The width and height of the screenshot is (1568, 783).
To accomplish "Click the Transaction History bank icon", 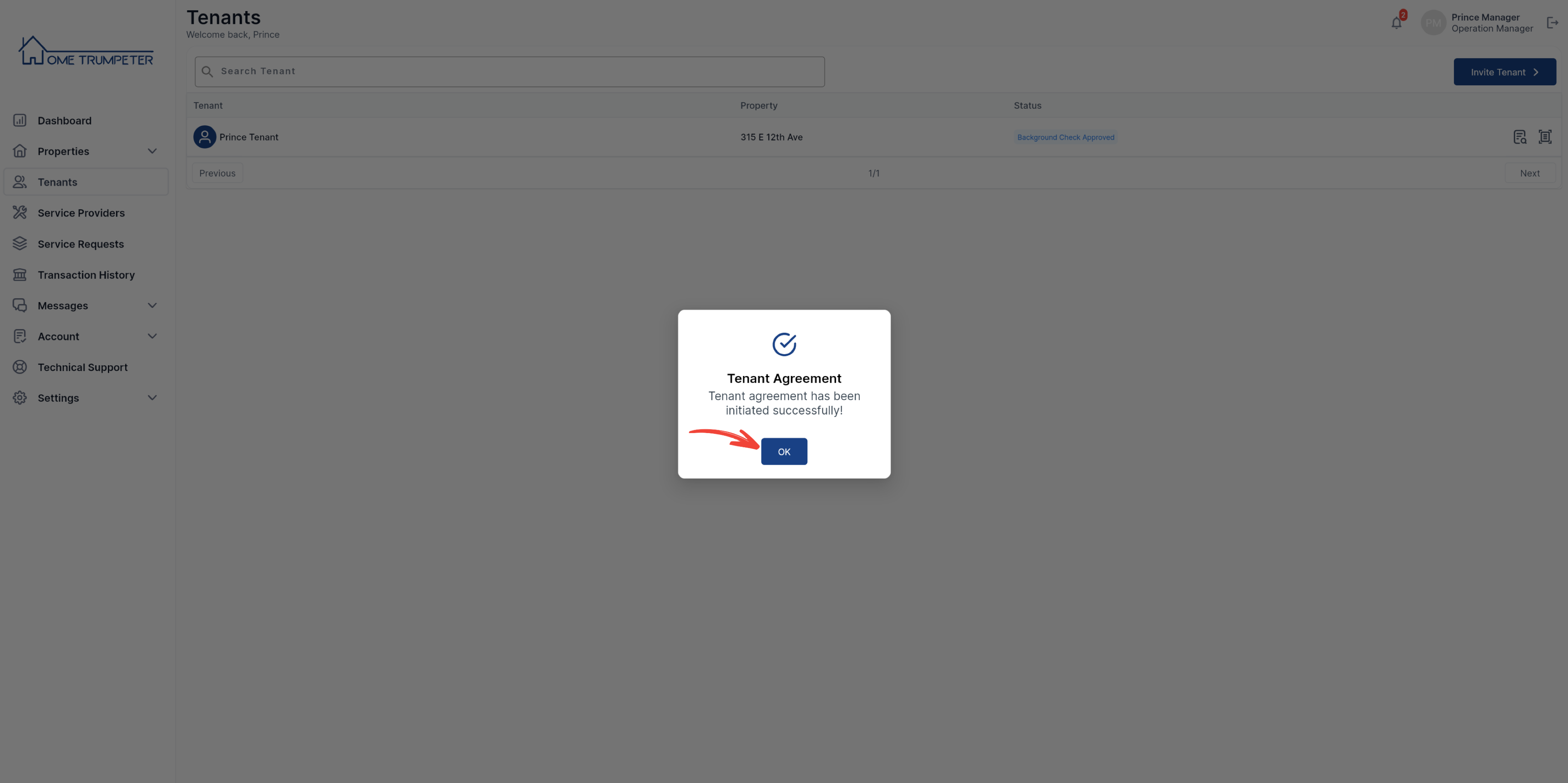I will tap(20, 274).
